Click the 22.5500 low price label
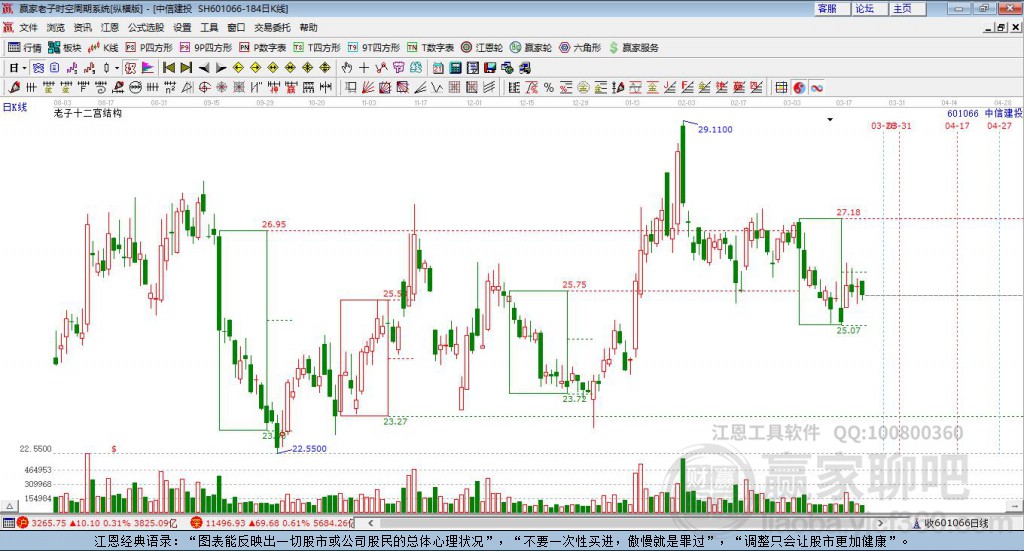Screen dimensions: 1024x551 click(x=309, y=449)
